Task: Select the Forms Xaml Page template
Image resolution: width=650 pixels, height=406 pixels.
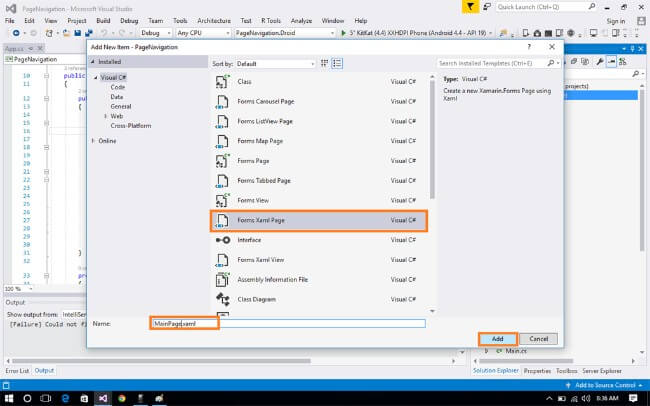Action: (x=319, y=221)
